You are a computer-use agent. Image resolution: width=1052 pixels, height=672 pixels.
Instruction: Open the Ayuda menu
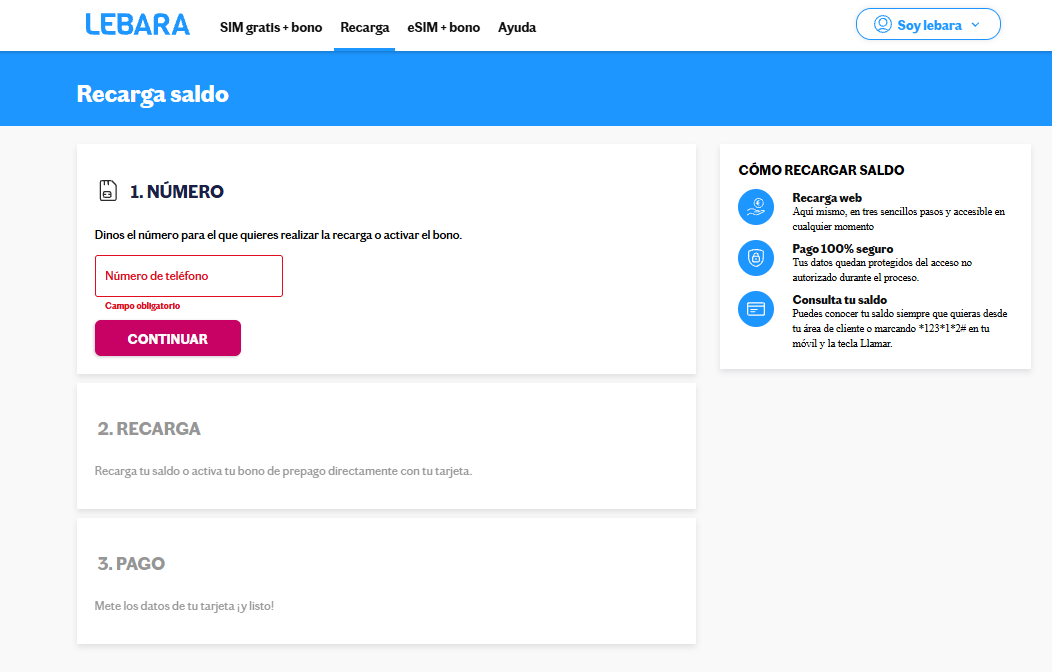click(517, 27)
